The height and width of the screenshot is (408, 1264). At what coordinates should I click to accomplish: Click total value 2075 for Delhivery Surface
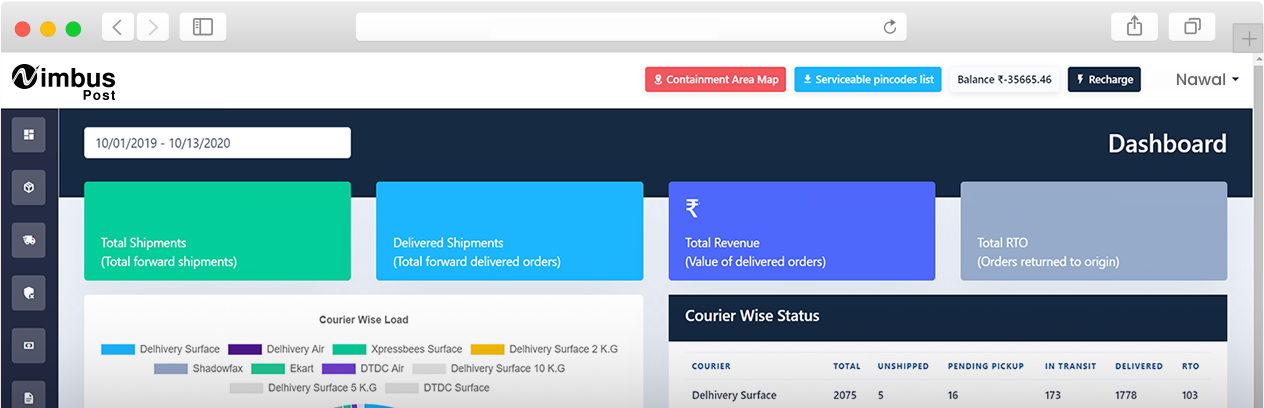click(x=846, y=396)
